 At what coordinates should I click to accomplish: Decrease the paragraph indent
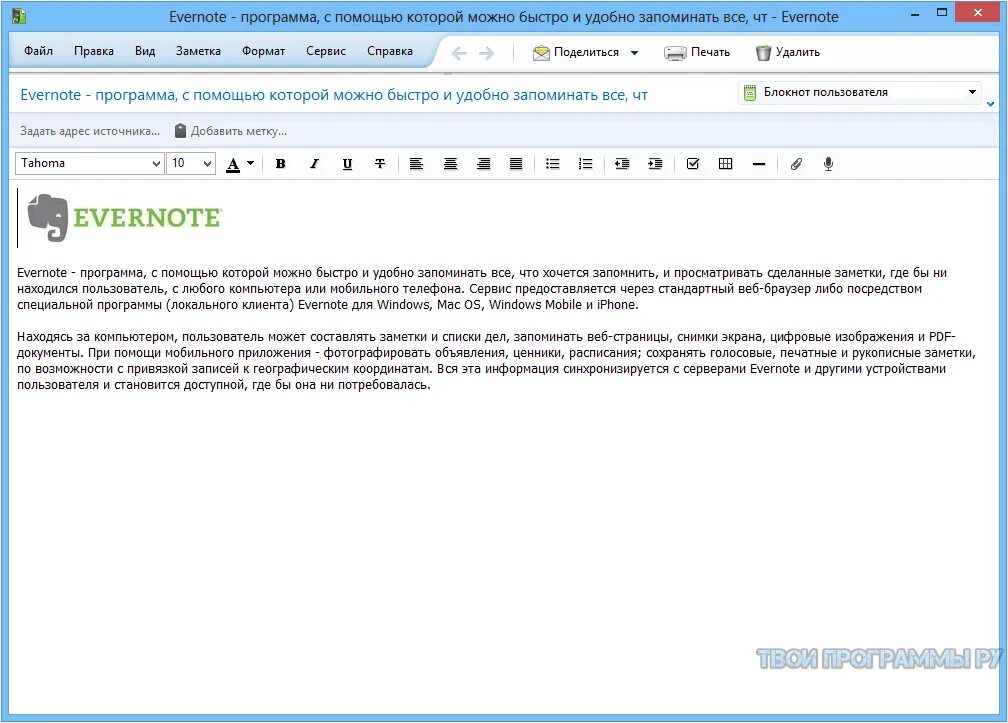[622, 164]
